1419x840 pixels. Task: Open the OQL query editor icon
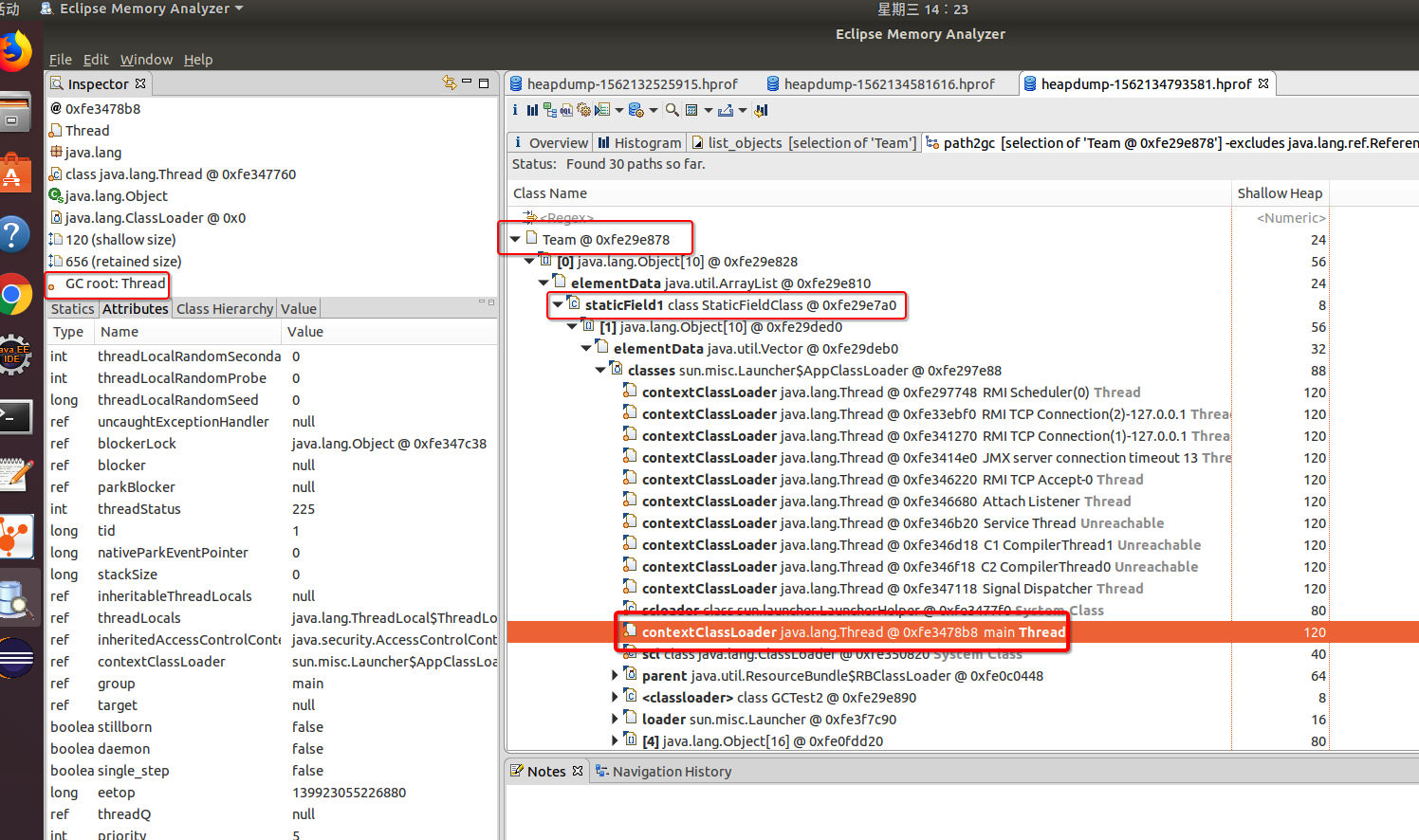[x=566, y=110]
